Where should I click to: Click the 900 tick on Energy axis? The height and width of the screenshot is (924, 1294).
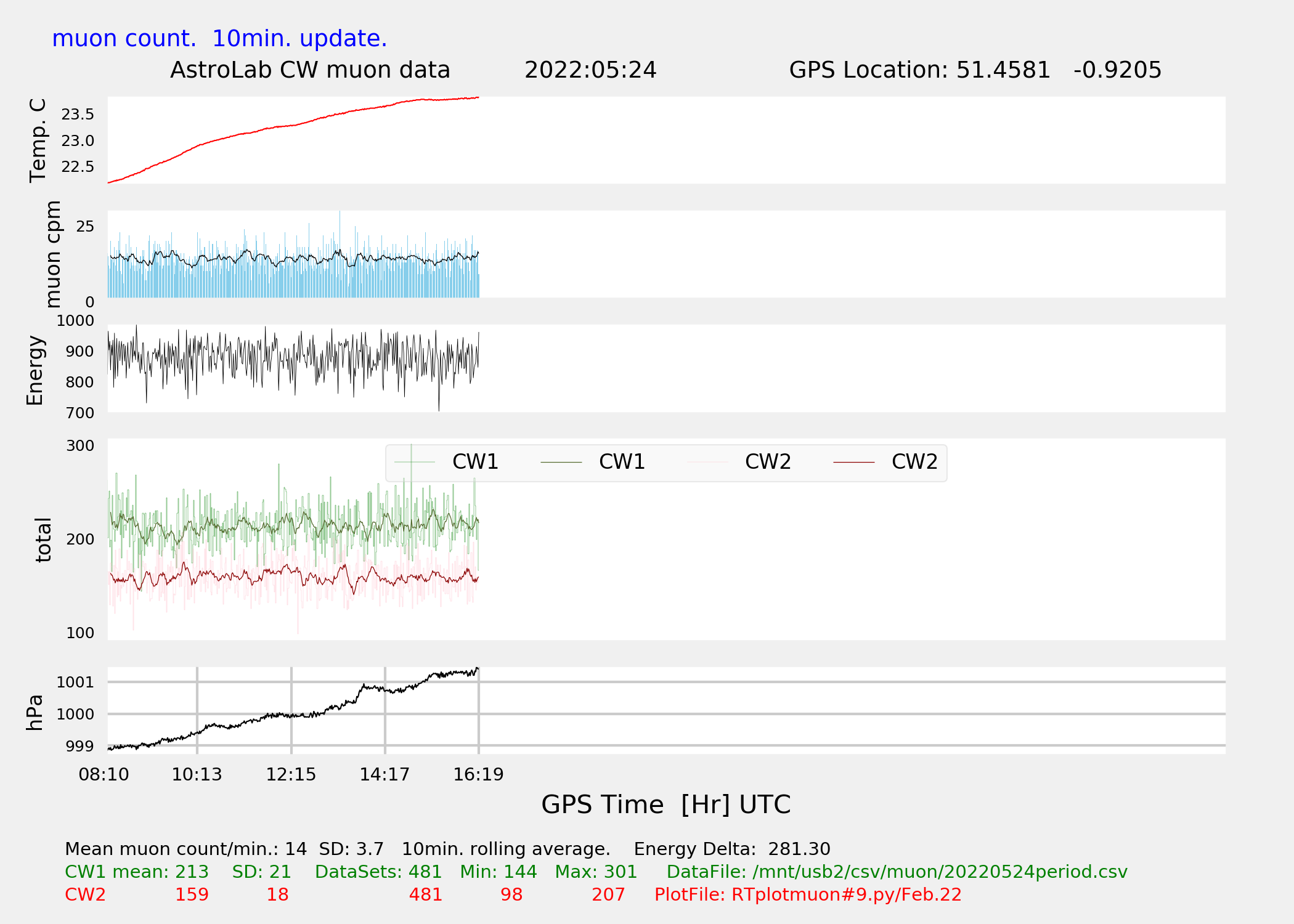[80, 352]
